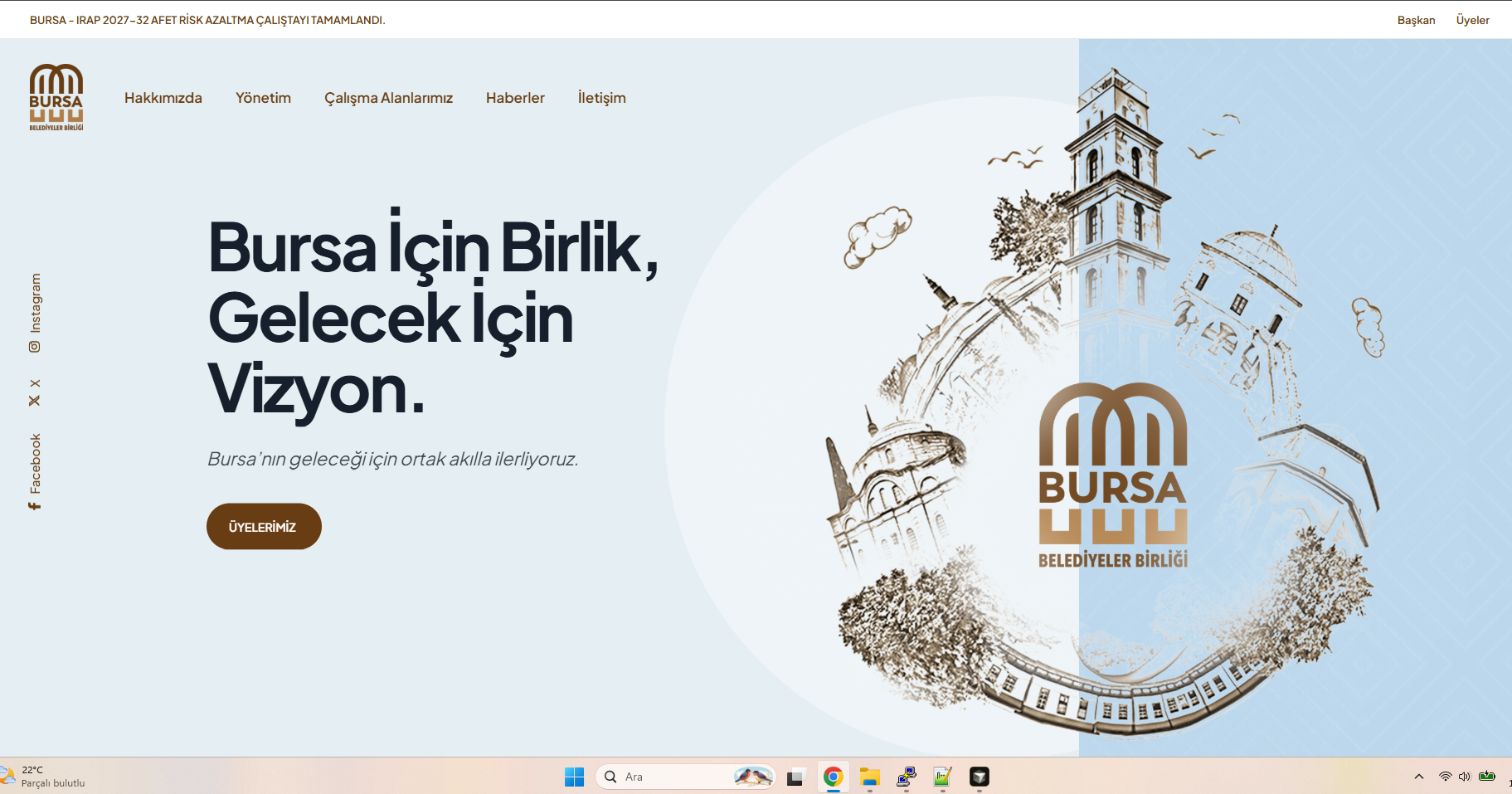The image size is (1512, 794).
Task: Open the Yönetim menu
Action: [x=263, y=98]
